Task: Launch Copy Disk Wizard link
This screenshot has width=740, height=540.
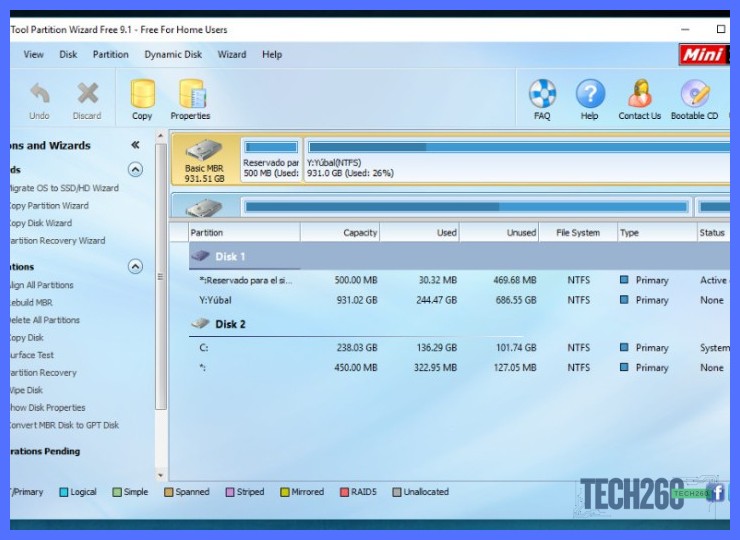Action: (x=41, y=223)
